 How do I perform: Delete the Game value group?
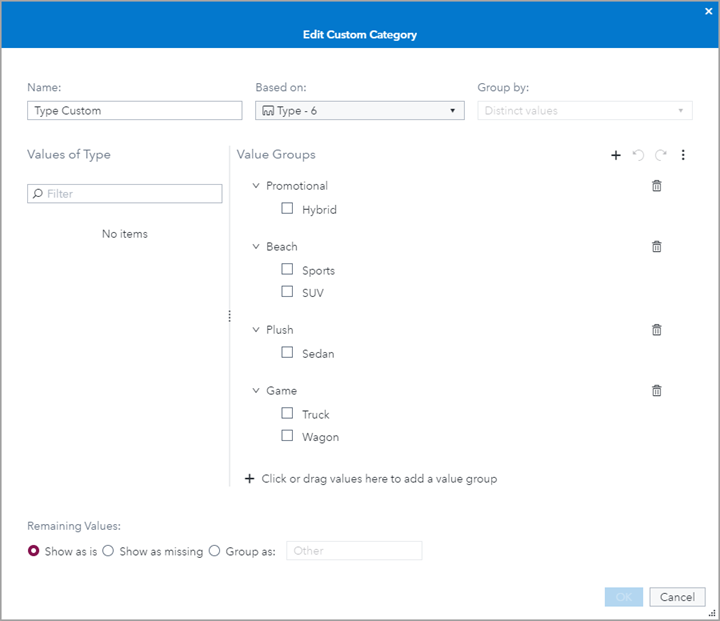(657, 391)
